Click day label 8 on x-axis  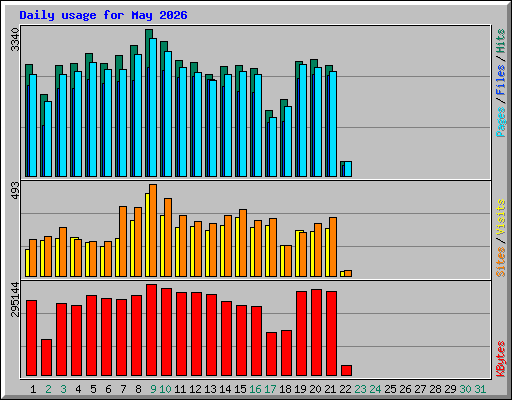tap(138, 389)
